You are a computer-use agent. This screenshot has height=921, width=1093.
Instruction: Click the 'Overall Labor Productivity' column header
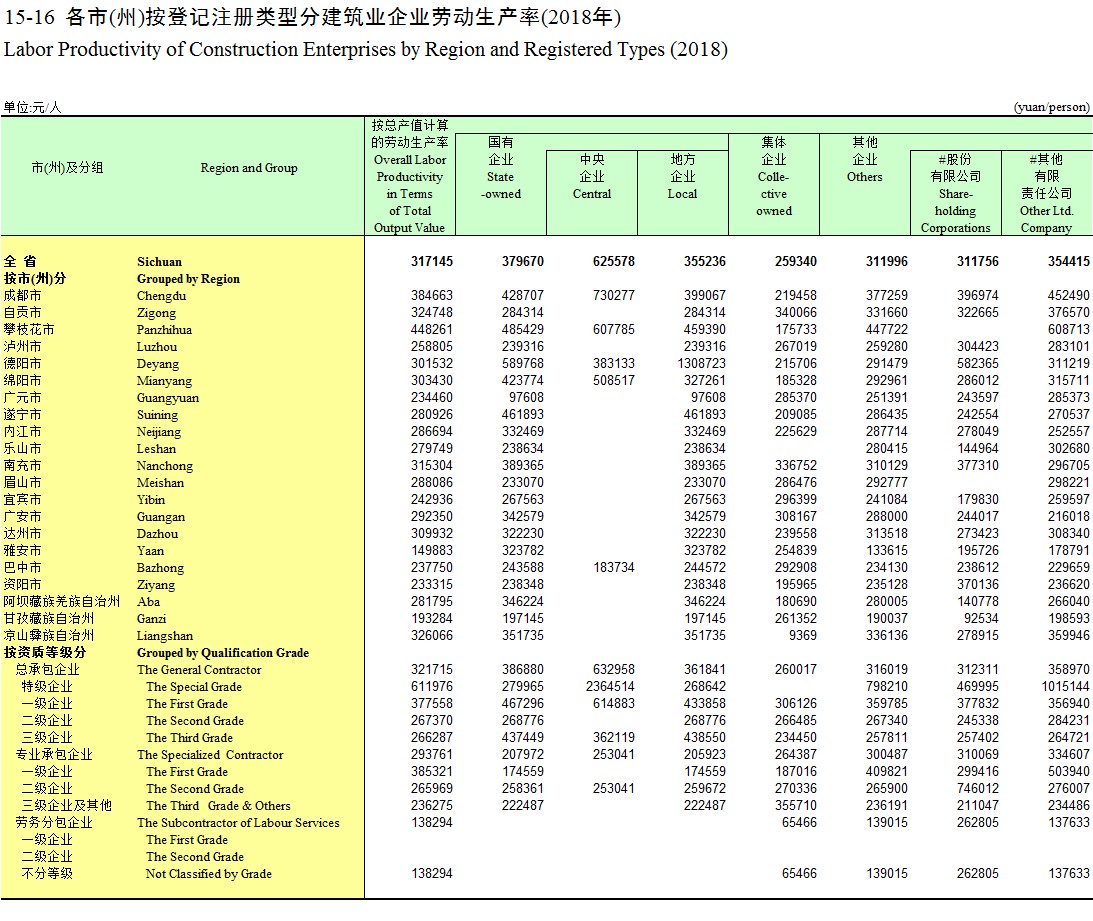pyautogui.click(x=410, y=176)
